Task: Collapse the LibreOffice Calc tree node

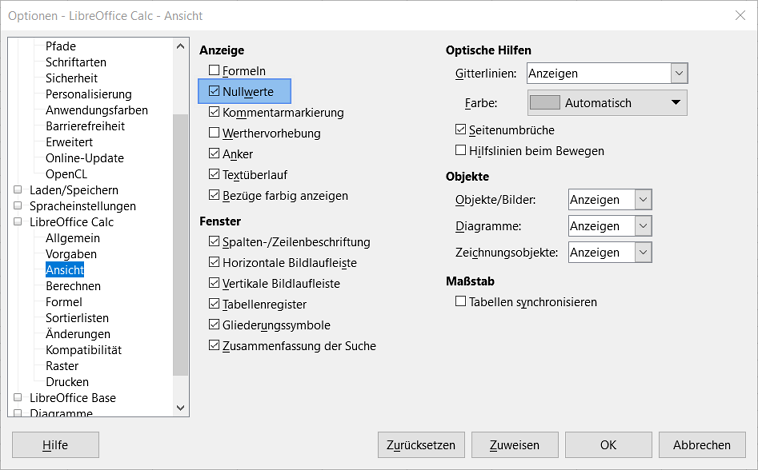Action: click(18, 221)
